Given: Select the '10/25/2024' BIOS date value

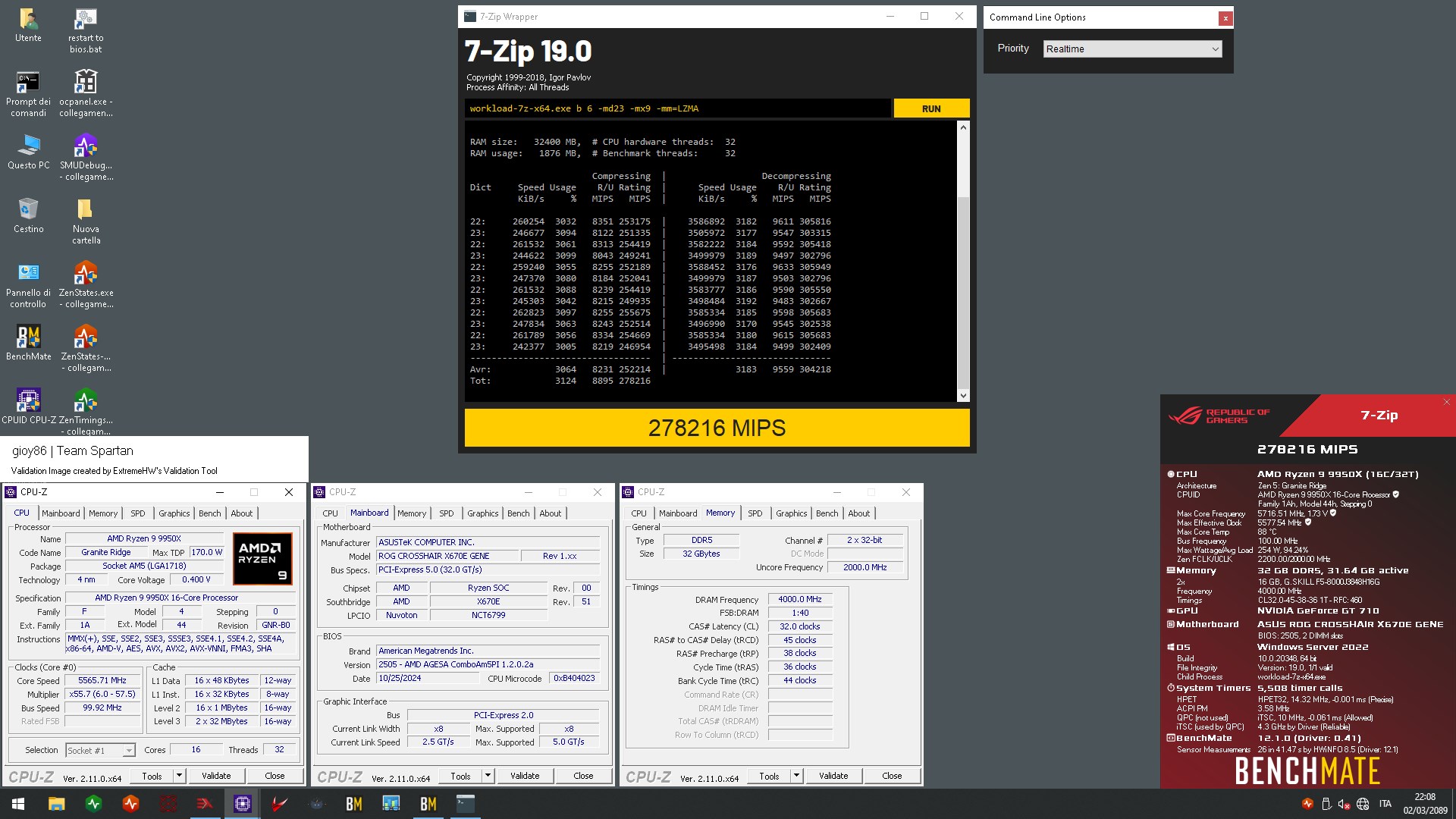Looking at the screenshot, I should 427,679.
